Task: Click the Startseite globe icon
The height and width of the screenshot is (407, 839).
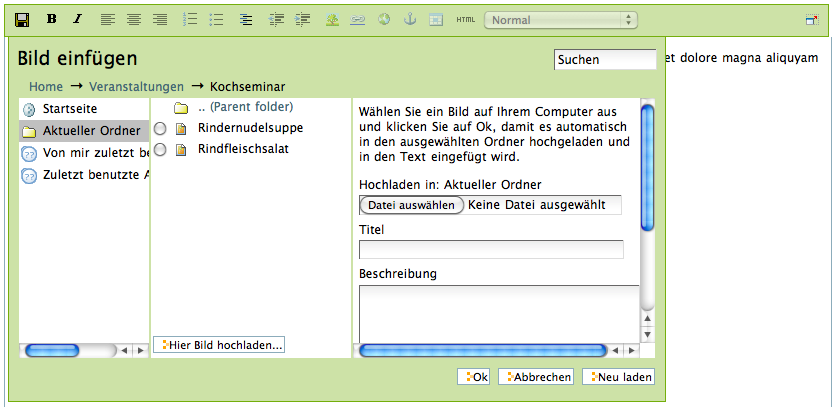Action: [x=29, y=110]
